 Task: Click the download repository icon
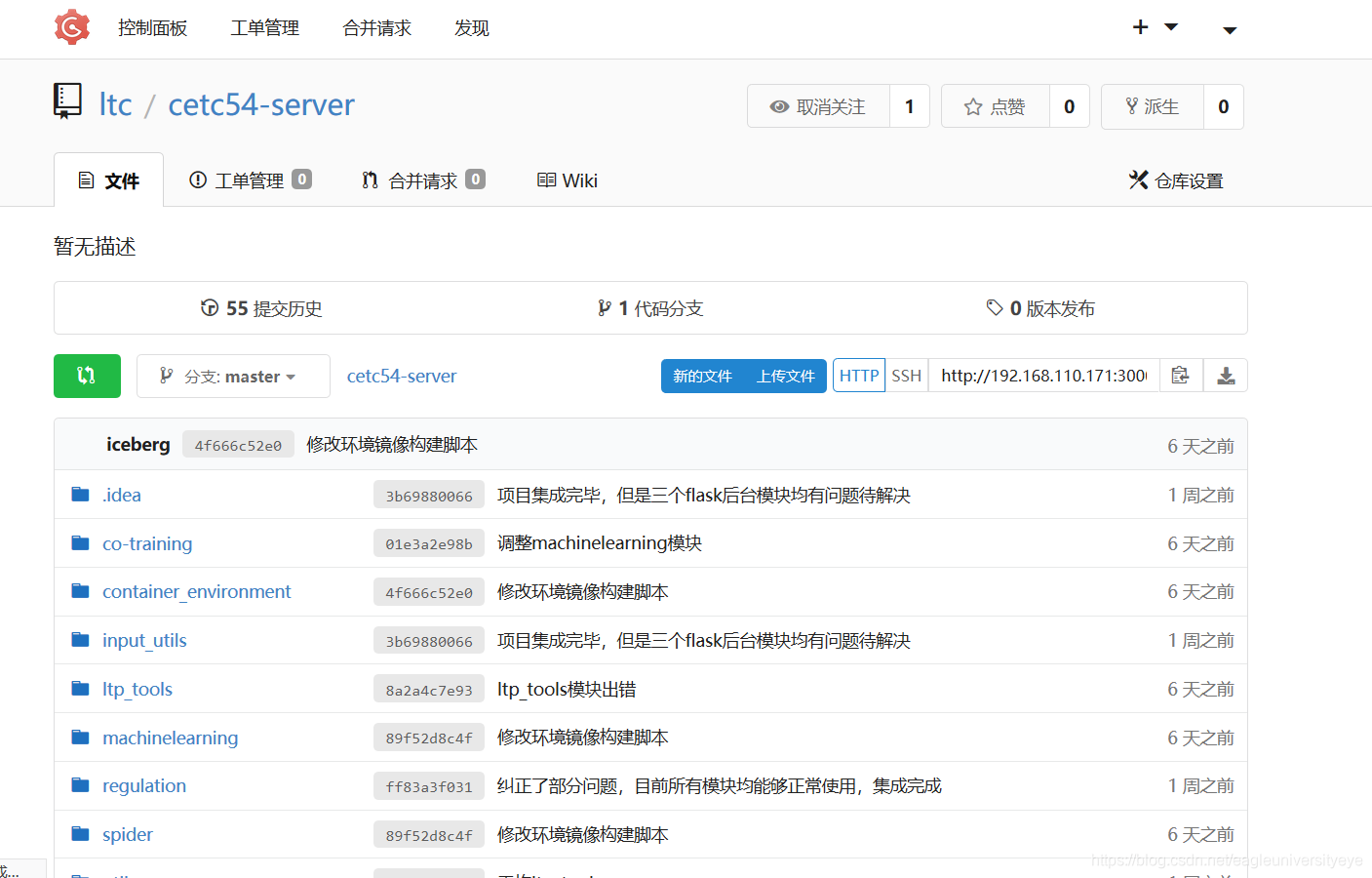pyautogui.click(x=1226, y=376)
